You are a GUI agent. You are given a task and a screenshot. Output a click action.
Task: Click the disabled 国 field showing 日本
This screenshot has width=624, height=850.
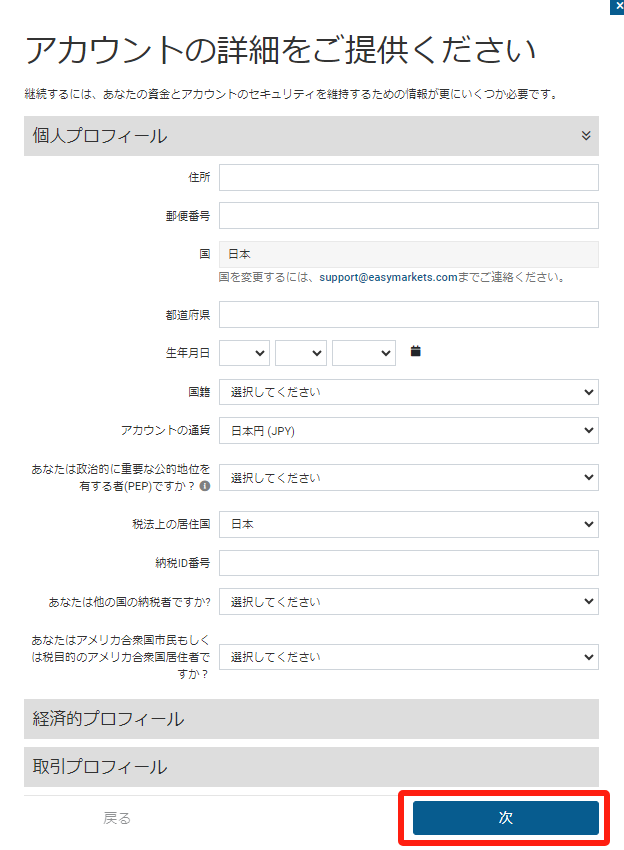click(409, 254)
